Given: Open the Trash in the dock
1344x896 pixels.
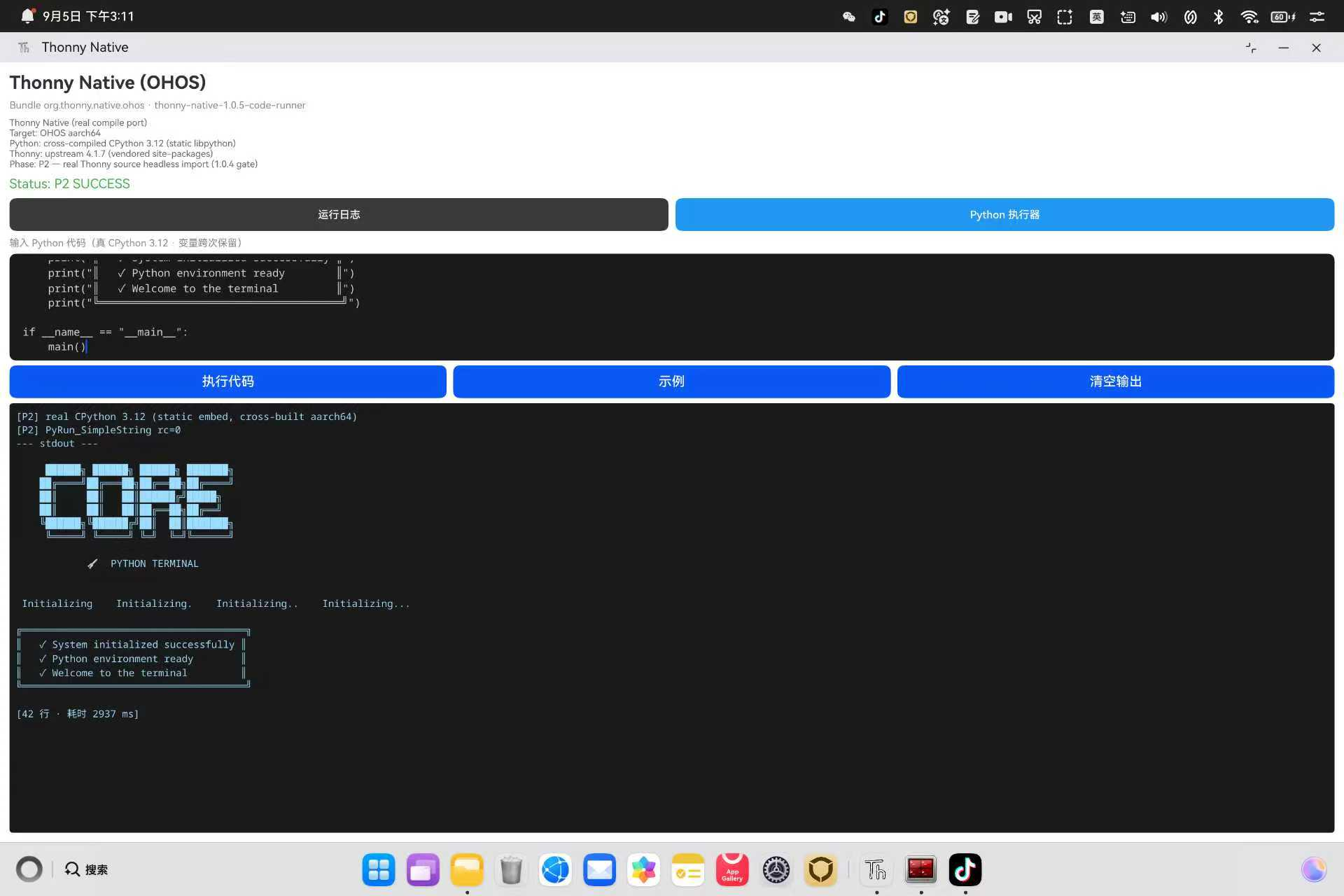Looking at the screenshot, I should click(x=511, y=869).
